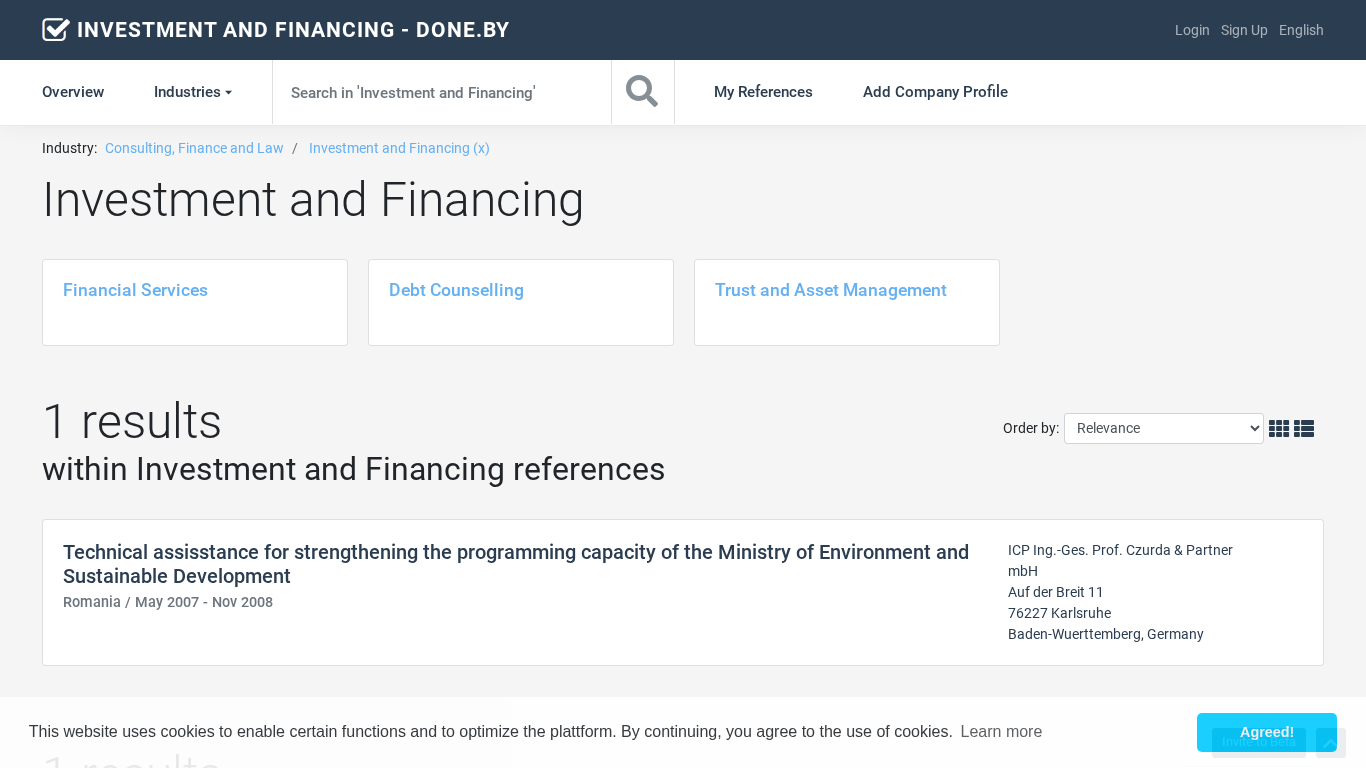Image resolution: width=1366 pixels, height=768 pixels.
Task: Click the Sign Up link
Action: 1244,30
